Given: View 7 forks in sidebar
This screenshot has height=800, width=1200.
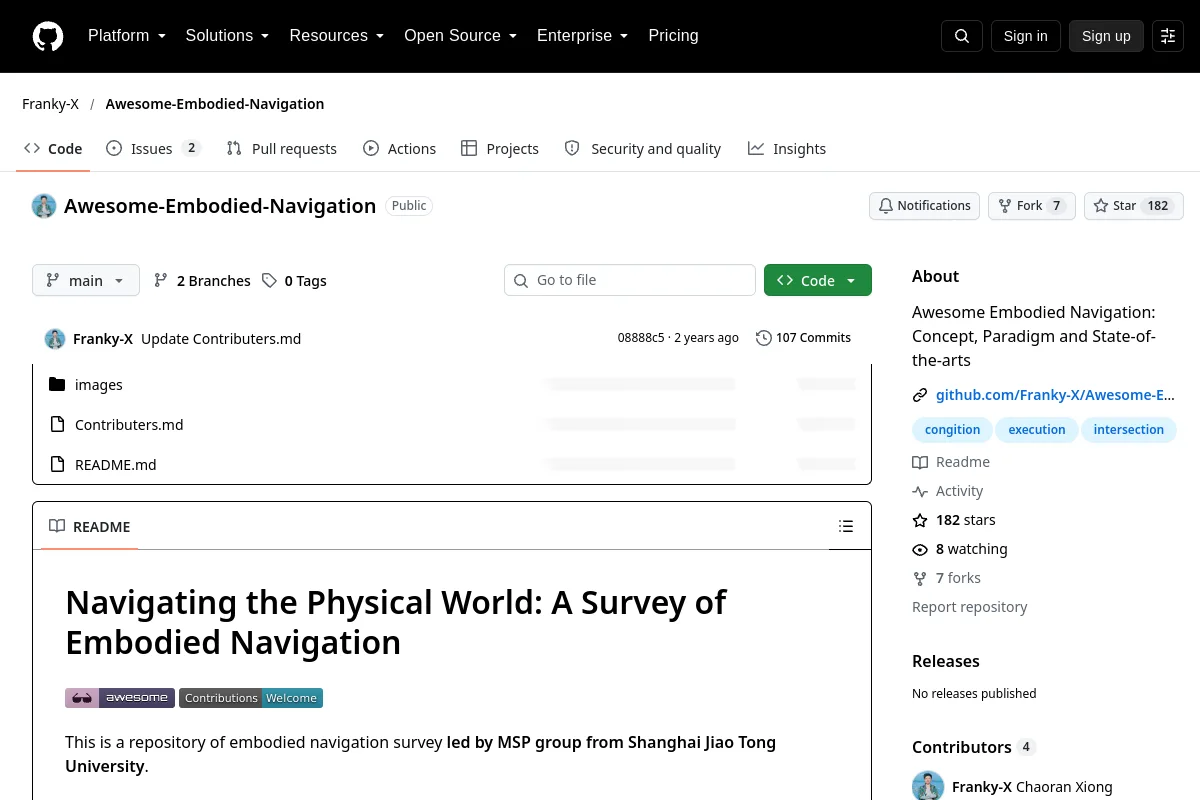Looking at the screenshot, I should point(946,578).
